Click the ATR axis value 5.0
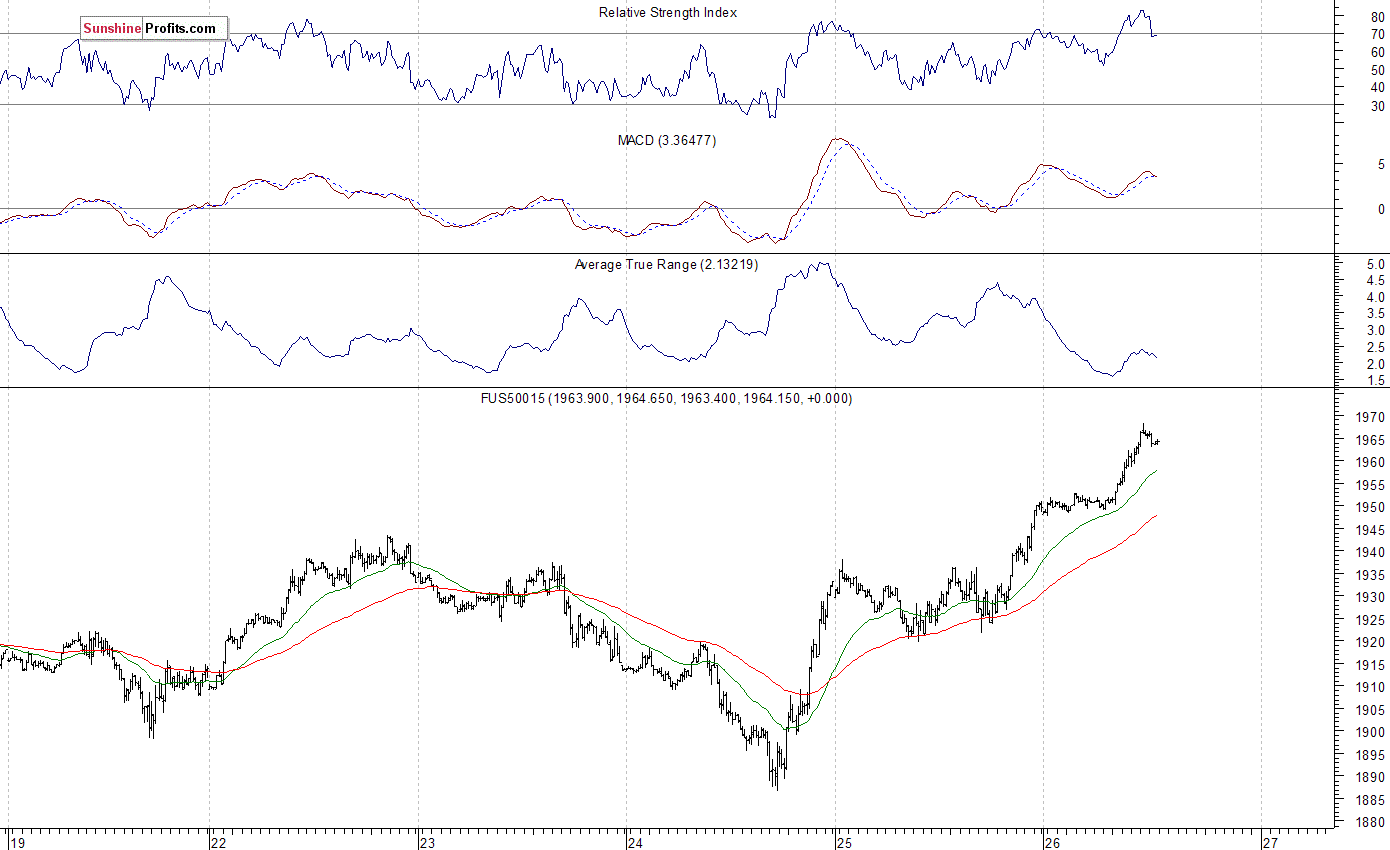The width and height of the screenshot is (1390, 850). coord(1376,264)
